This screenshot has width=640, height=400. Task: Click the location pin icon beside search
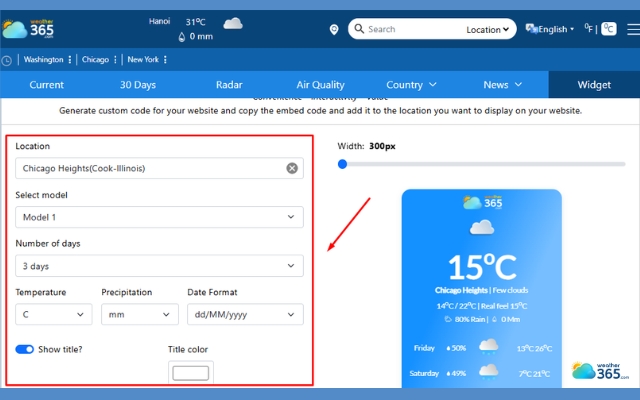pyautogui.click(x=334, y=29)
